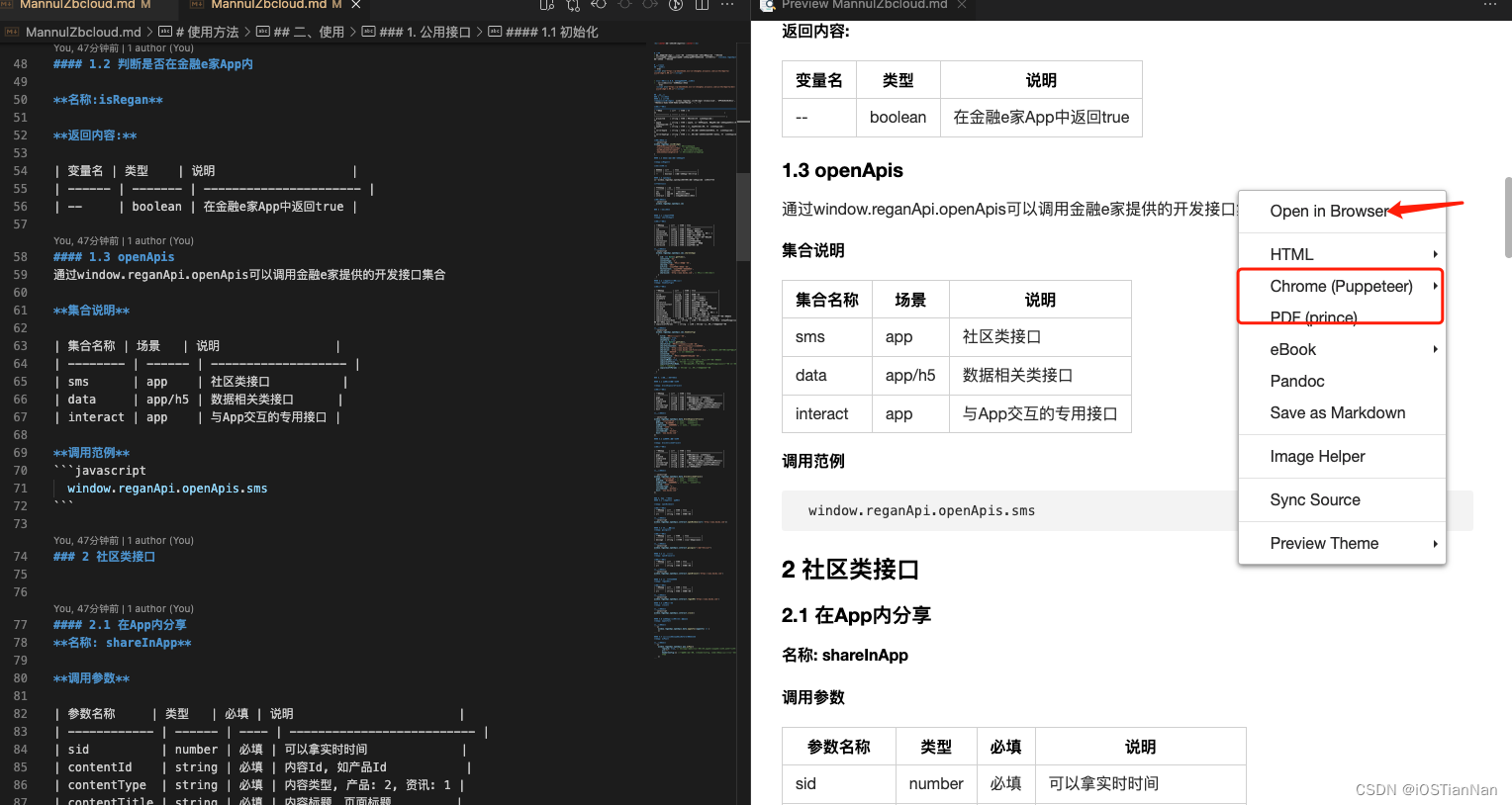Click the '1.3 openApis' heading in preview

pos(842,170)
